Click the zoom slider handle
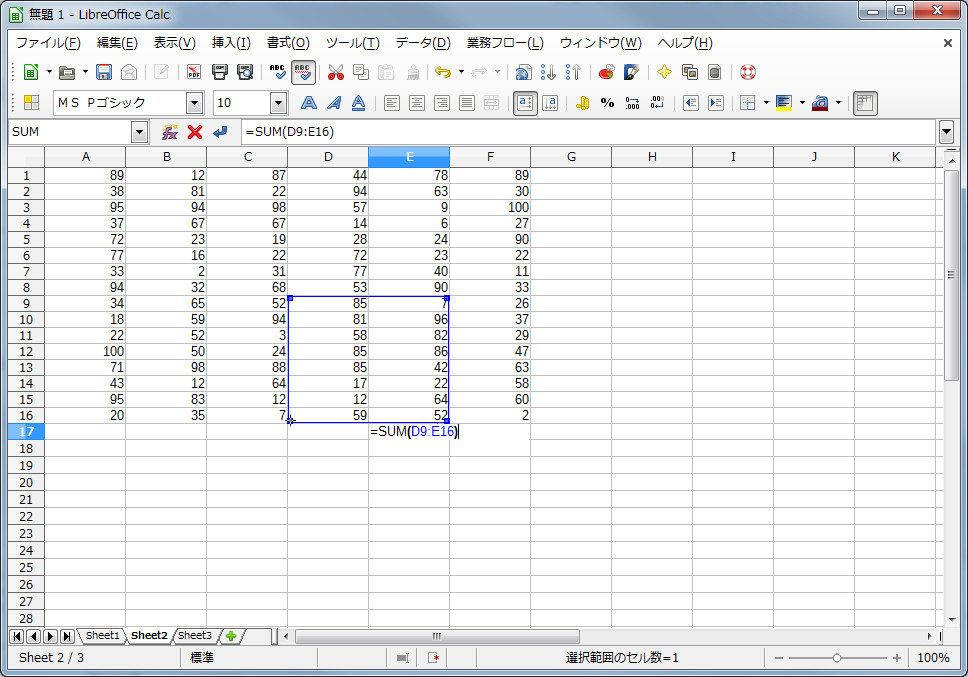The height and width of the screenshot is (677, 968). (x=837, y=658)
